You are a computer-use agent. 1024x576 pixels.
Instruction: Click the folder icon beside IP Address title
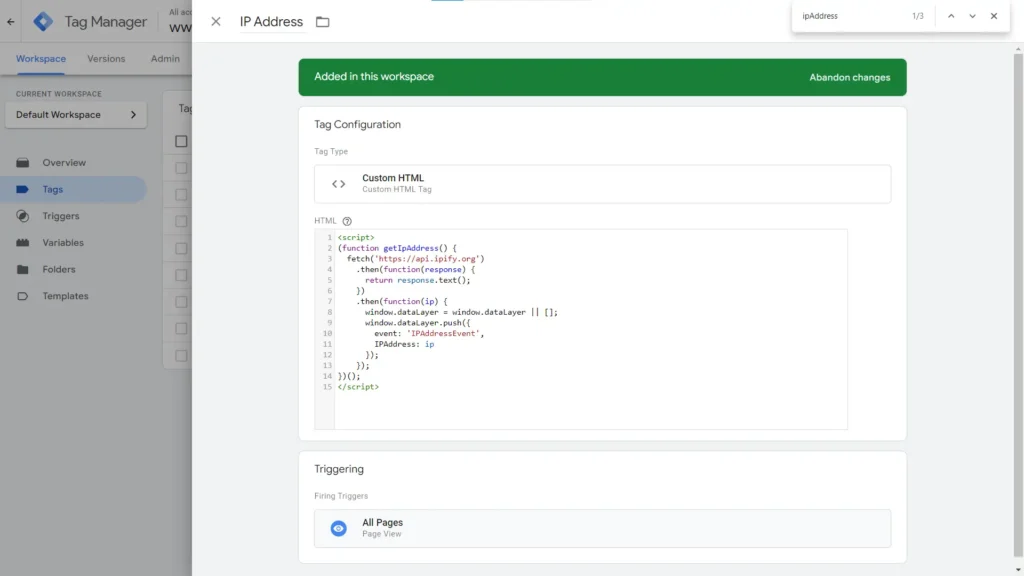click(322, 20)
